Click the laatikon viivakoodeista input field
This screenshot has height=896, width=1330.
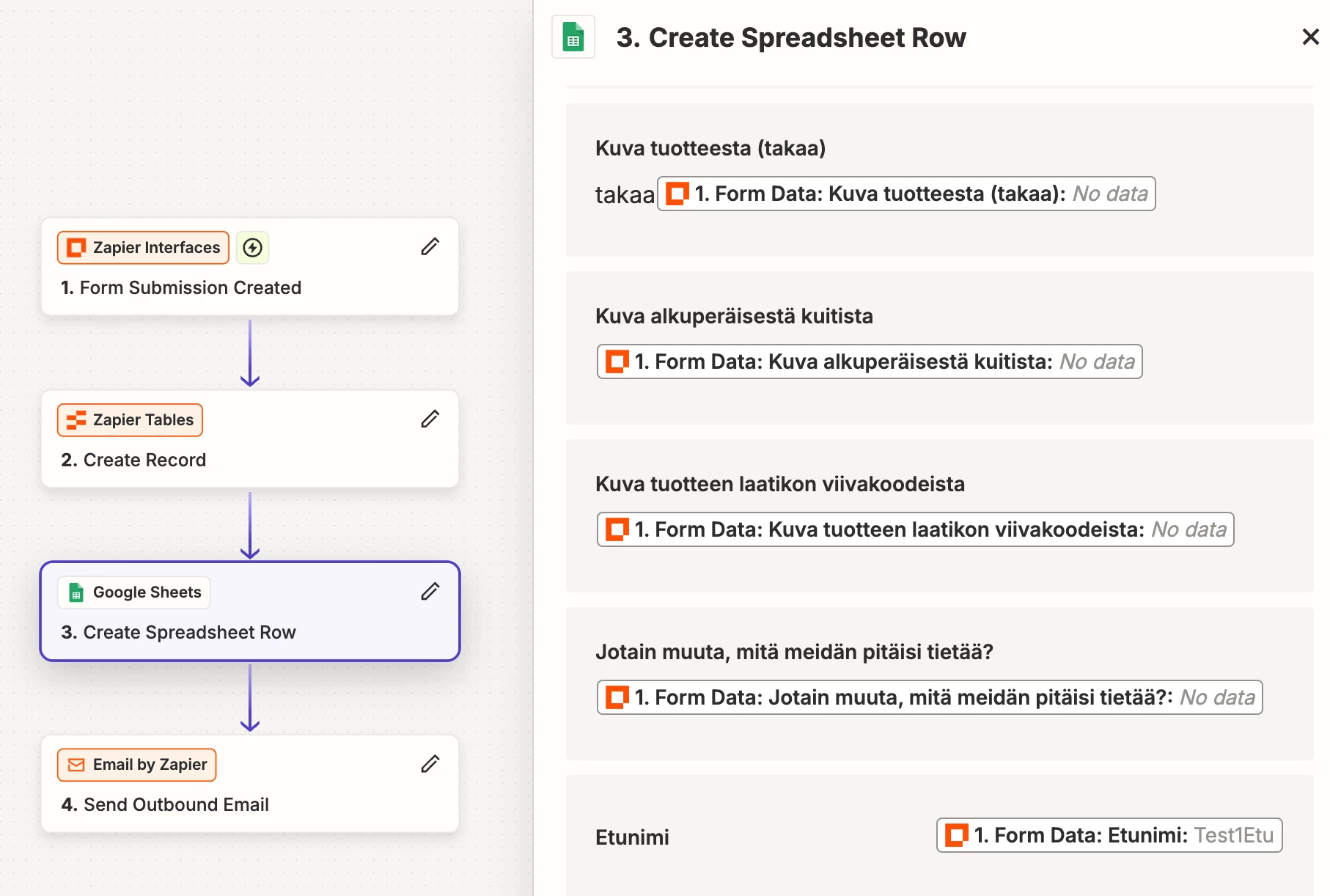[915, 530]
